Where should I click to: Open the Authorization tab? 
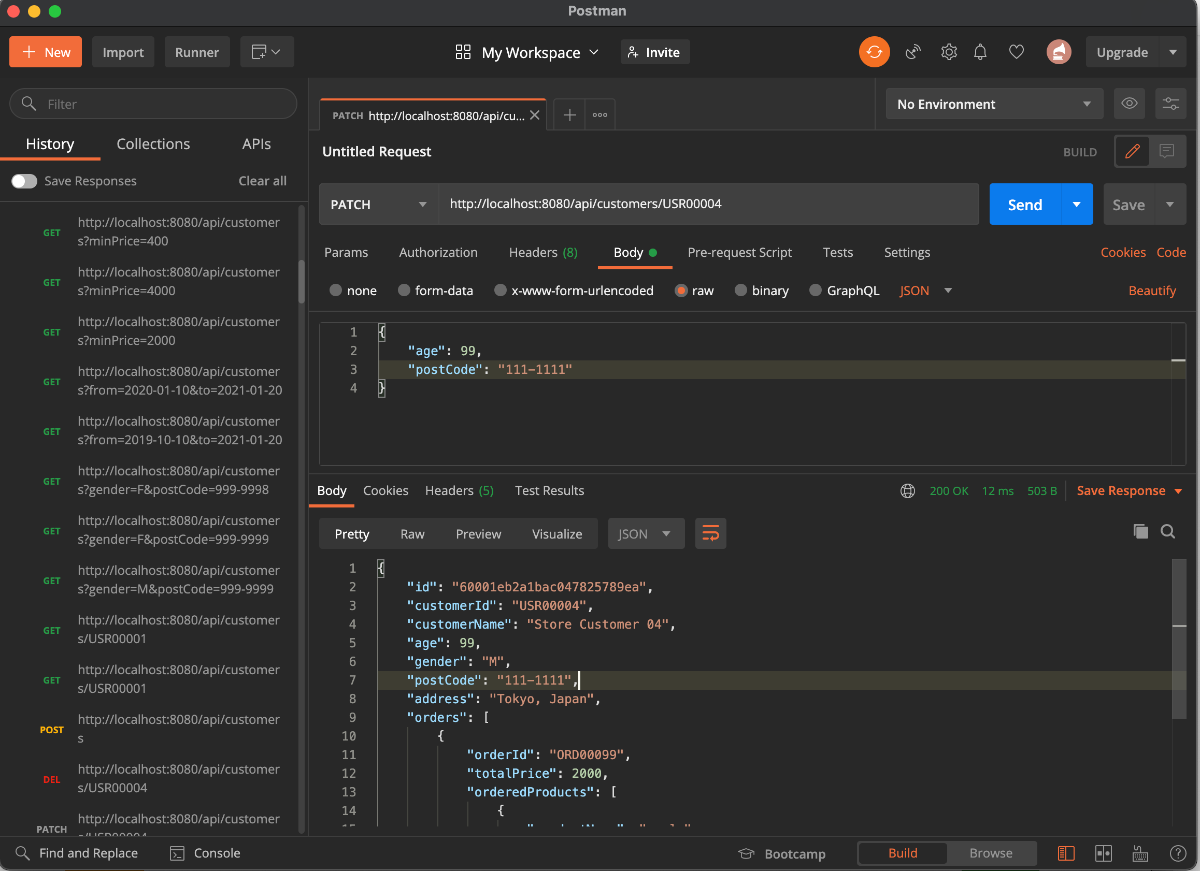click(x=438, y=252)
